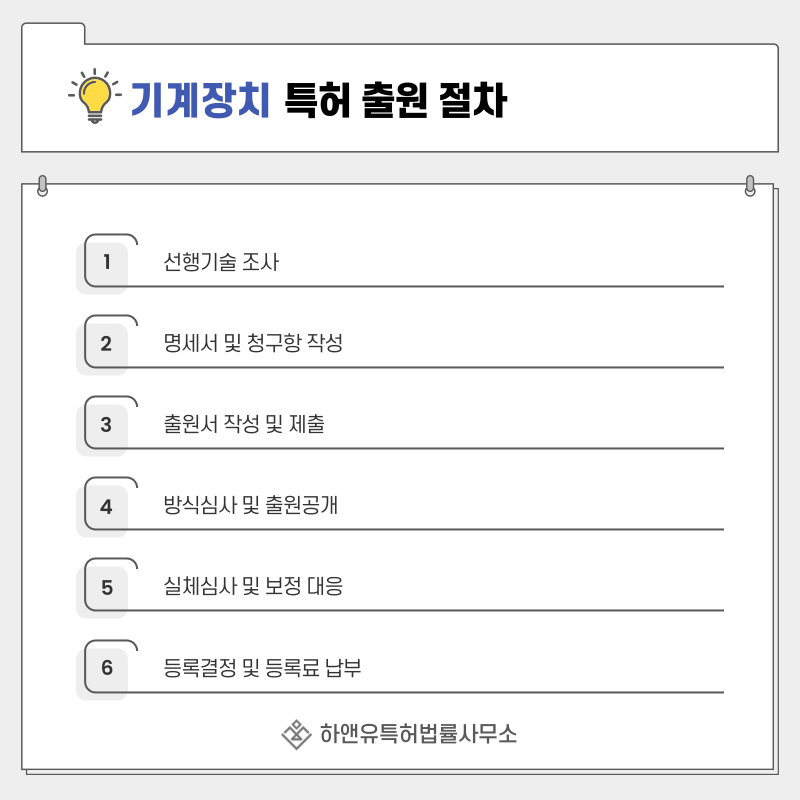Click the right binder pin icon
The height and width of the screenshot is (800, 800).
[749, 186]
